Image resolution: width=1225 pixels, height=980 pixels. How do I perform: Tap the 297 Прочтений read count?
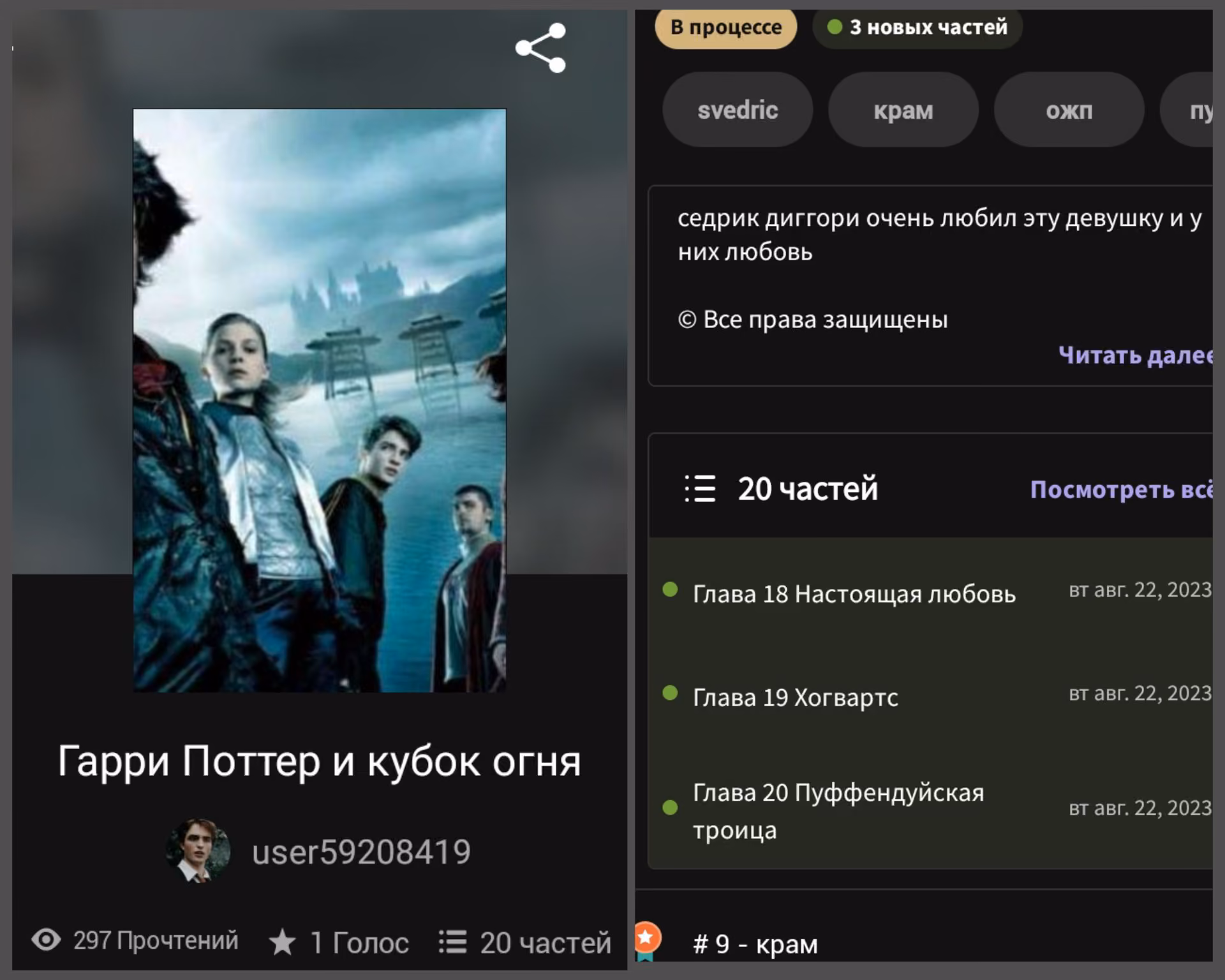(156, 940)
